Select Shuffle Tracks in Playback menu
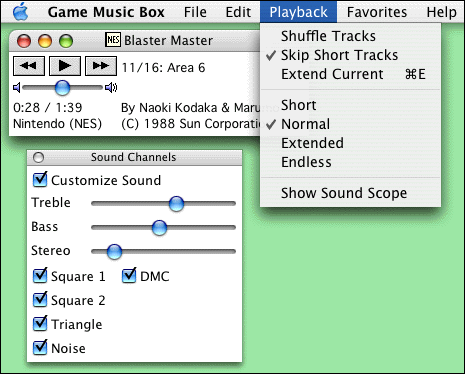Viewport: 465px width, 374px height. coord(350,36)
